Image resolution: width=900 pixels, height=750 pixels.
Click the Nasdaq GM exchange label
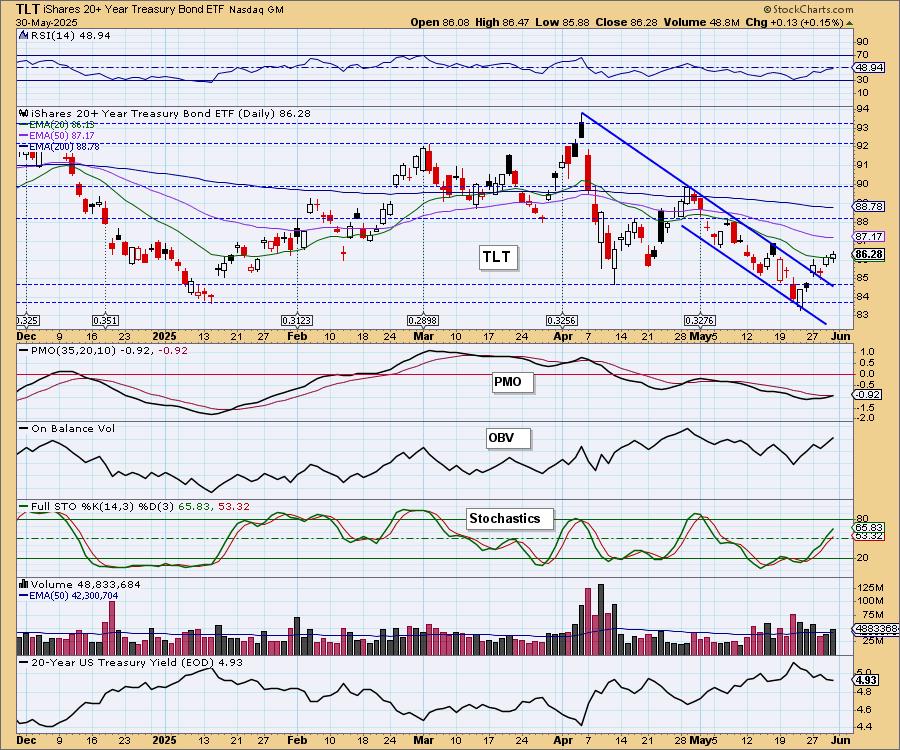pos(256,10)
